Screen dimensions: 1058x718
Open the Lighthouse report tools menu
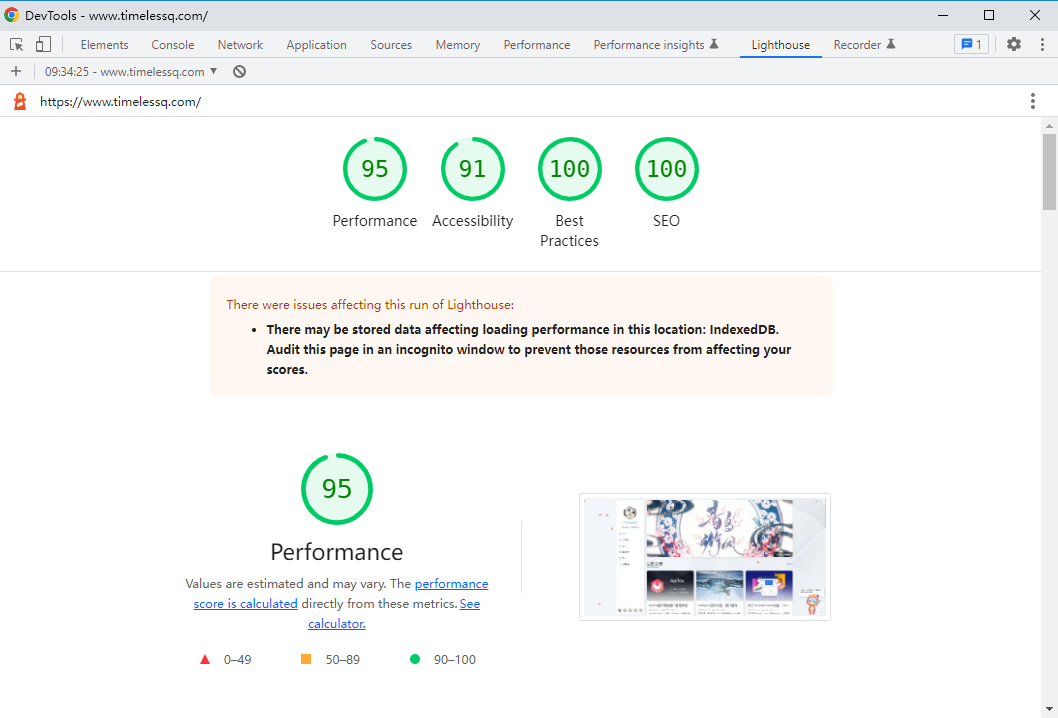(x=1032, y=101)
